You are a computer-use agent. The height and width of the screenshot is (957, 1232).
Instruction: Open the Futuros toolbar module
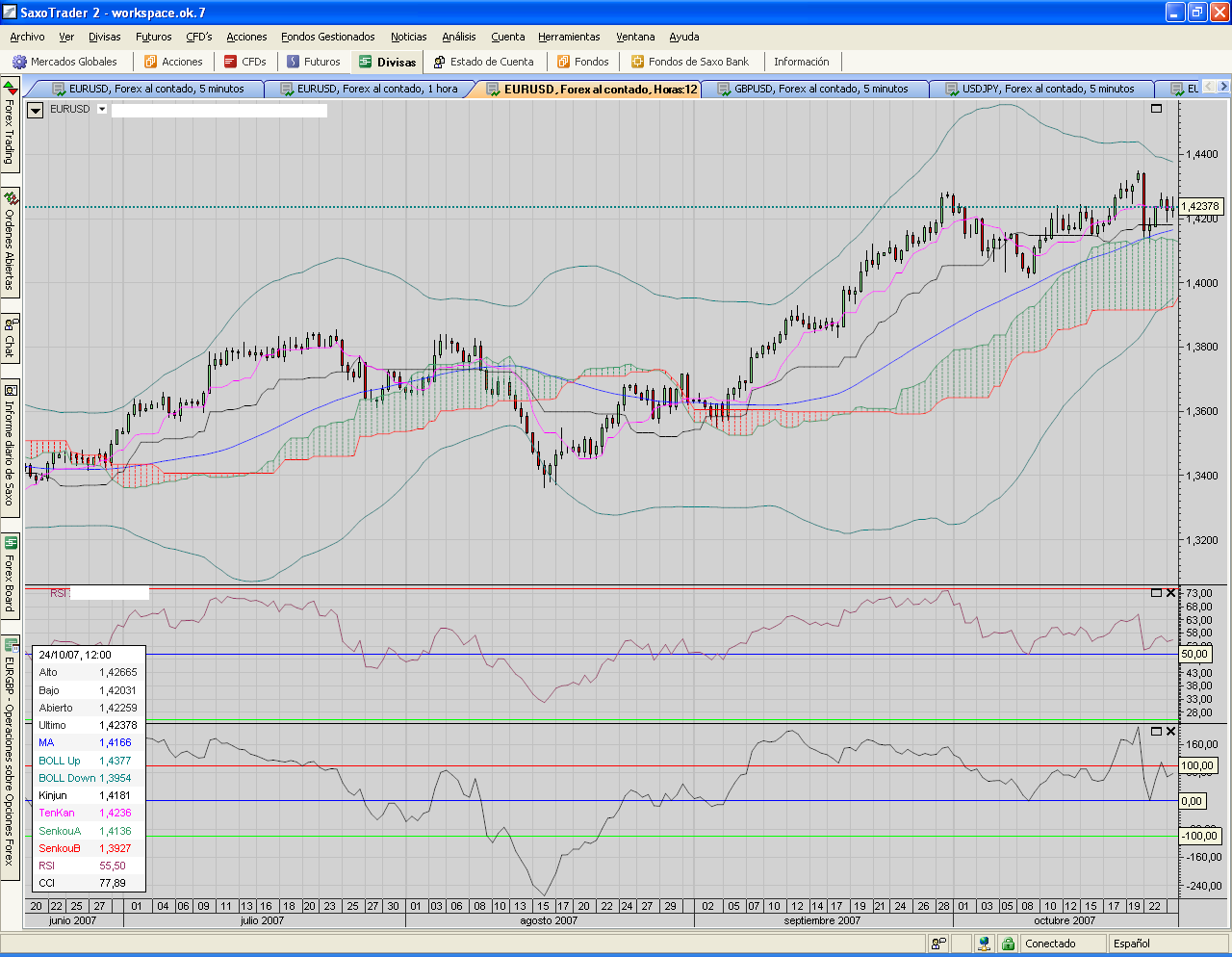click(x=313, y=62)
